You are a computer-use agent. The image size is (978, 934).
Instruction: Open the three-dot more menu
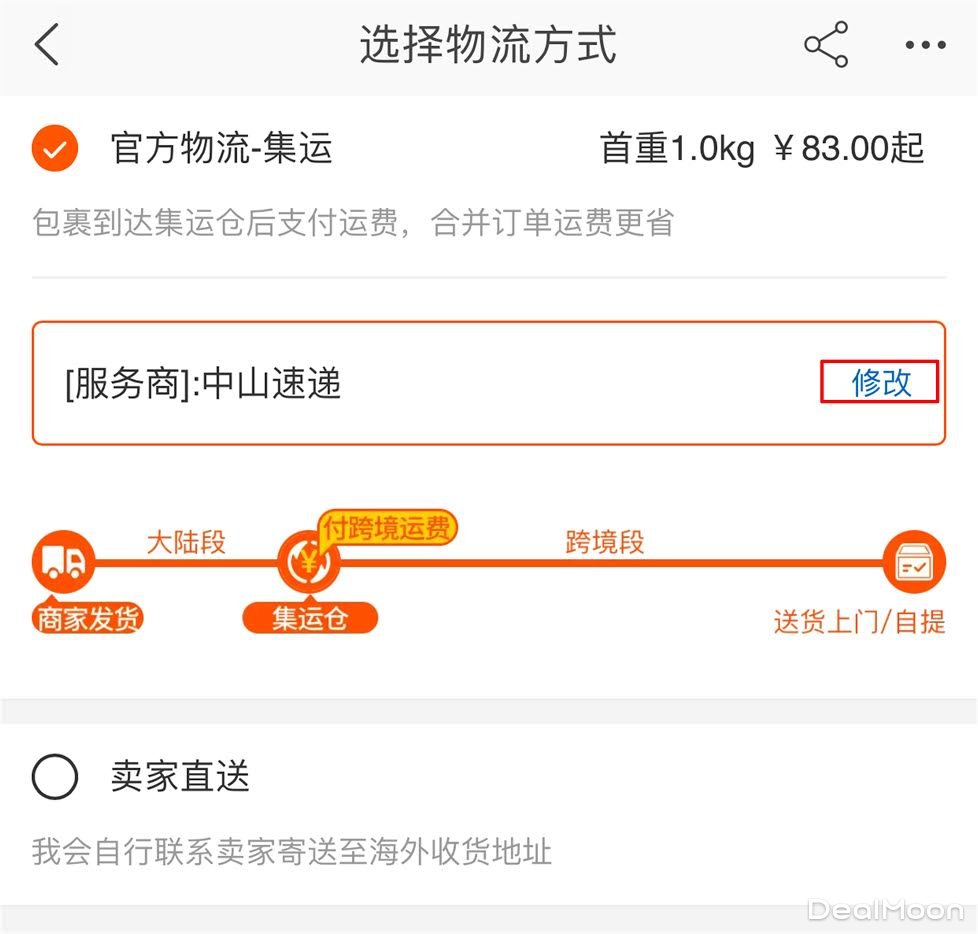pyautogui.click(x=925, y=46)
